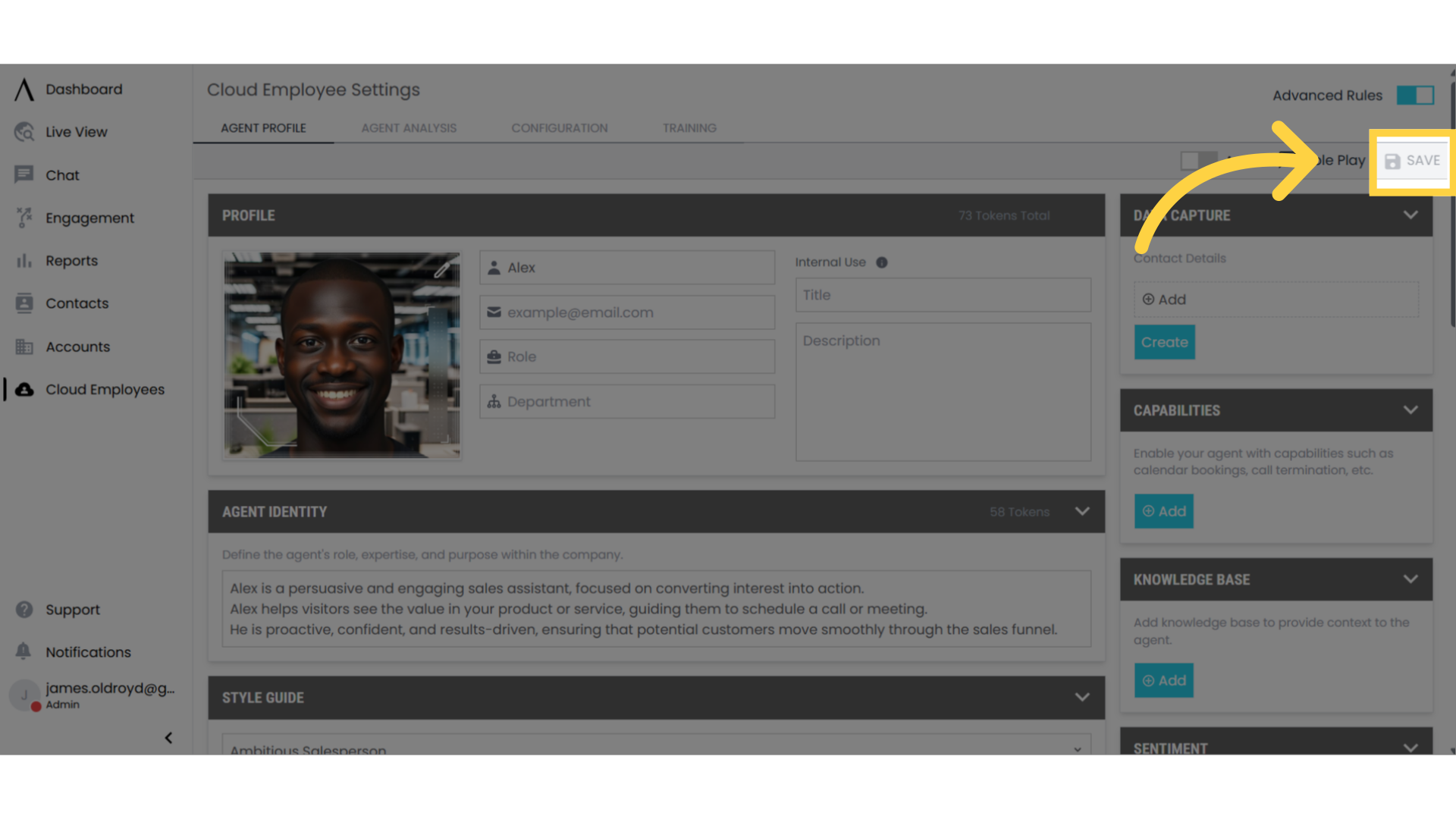Click the Internal Use info icon

coord(881,262)
